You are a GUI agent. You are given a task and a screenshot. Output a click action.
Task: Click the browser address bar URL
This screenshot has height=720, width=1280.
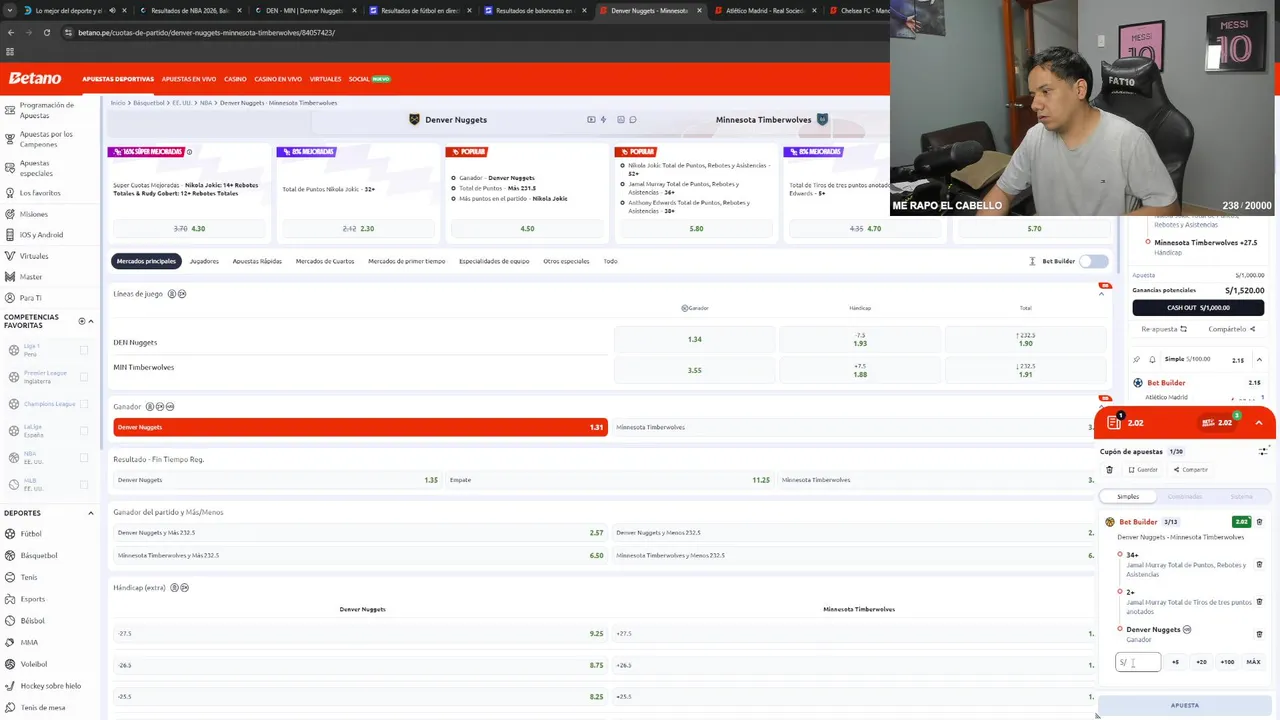tap(206, 32)
